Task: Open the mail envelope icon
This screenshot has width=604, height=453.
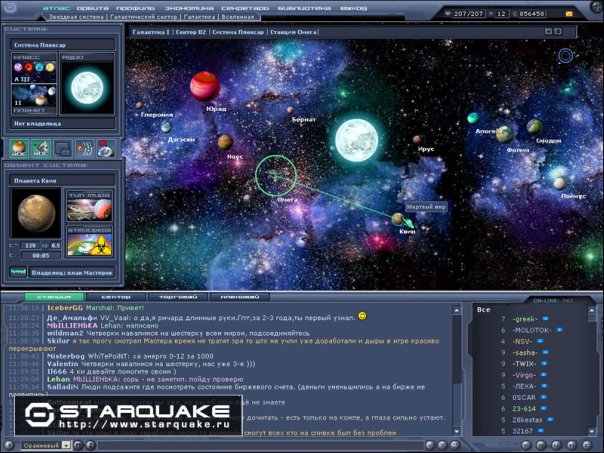Action: [569, 14]
